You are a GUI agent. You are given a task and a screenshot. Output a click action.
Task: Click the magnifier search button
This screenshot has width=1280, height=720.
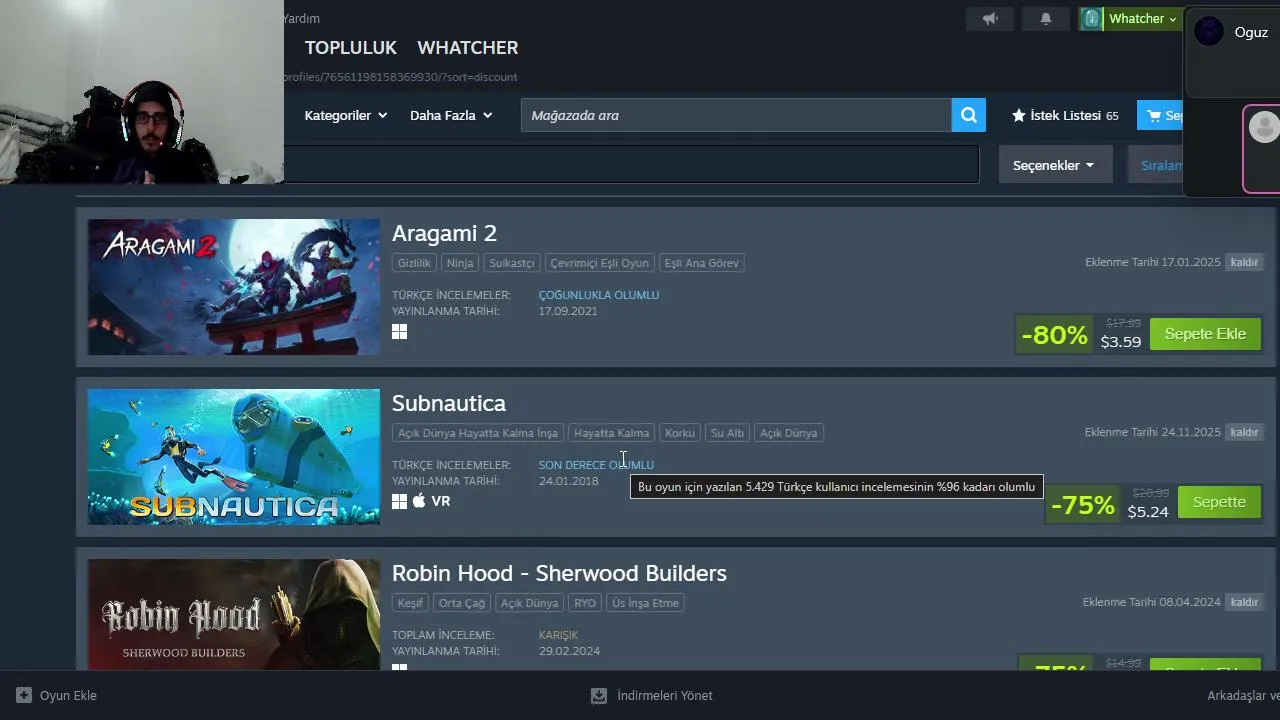(x=968, y=115)
